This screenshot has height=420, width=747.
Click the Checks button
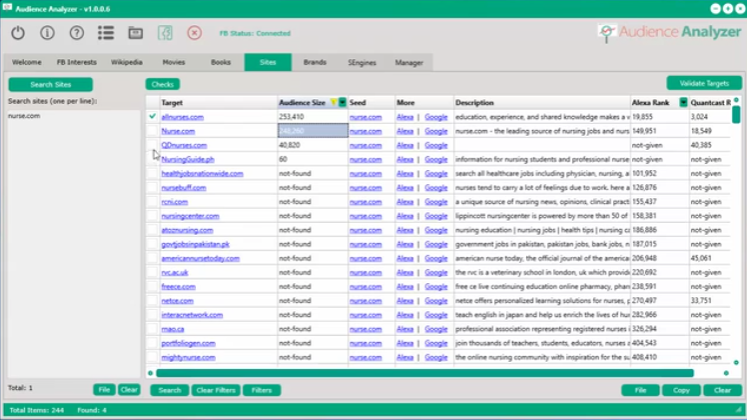pos(162,84)
